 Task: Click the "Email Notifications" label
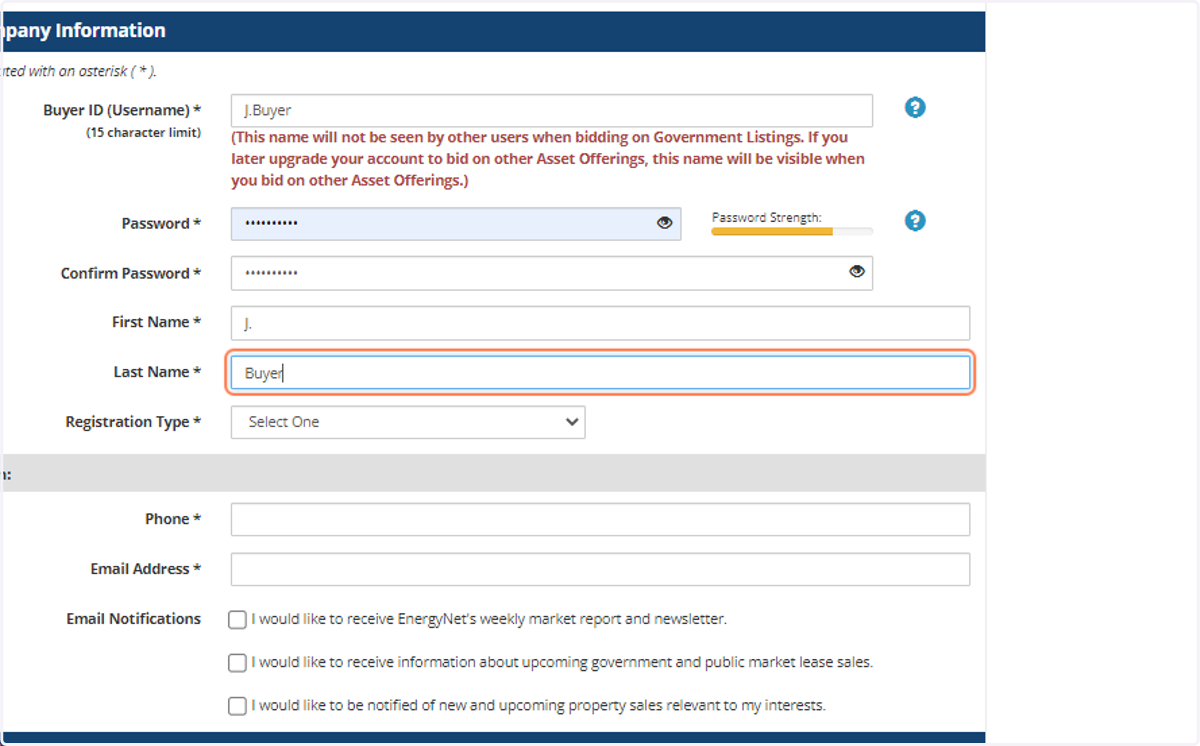coord(134,619)
